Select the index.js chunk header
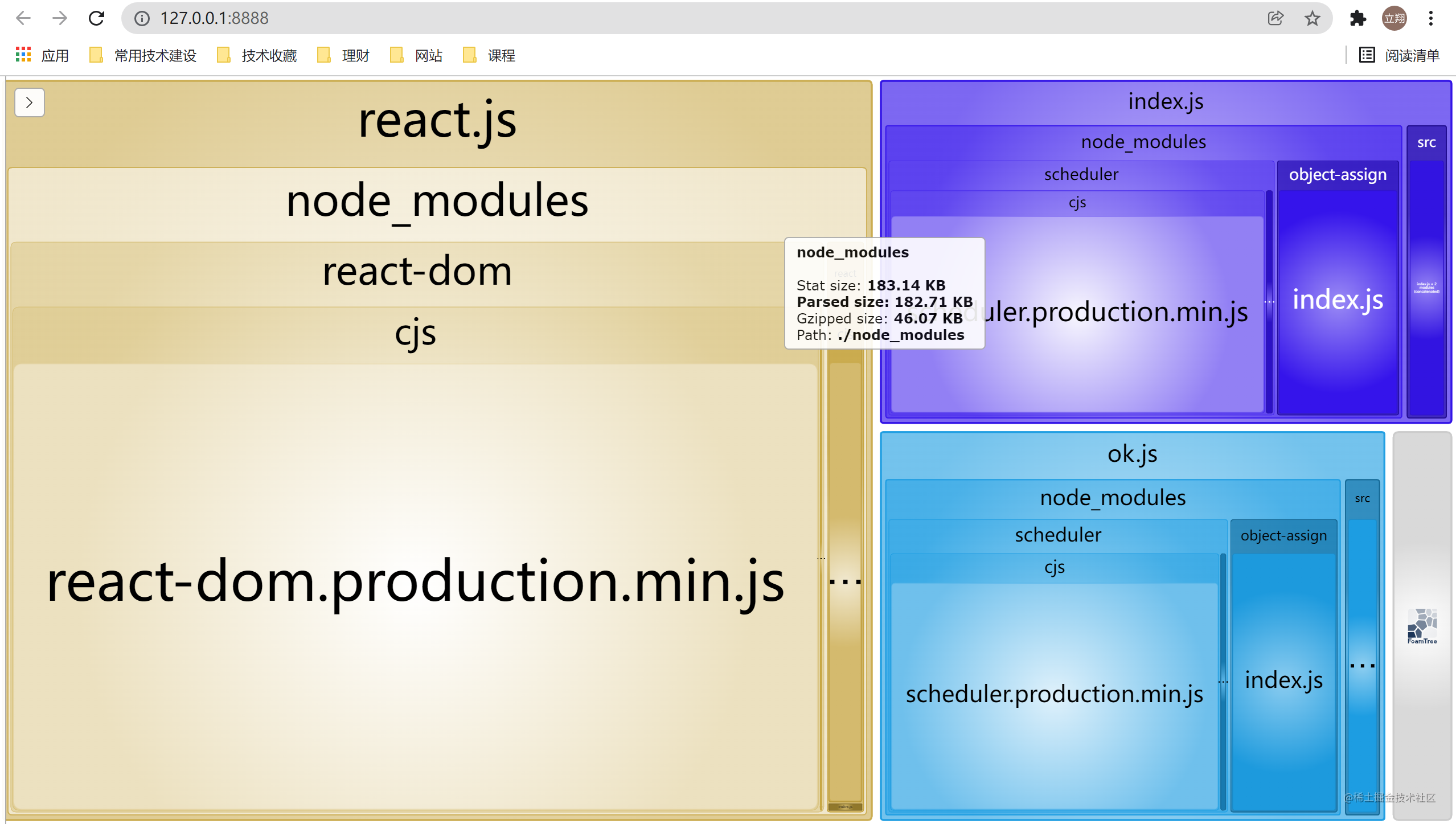Screen dimensions: 1456x824 [1166, 102]
